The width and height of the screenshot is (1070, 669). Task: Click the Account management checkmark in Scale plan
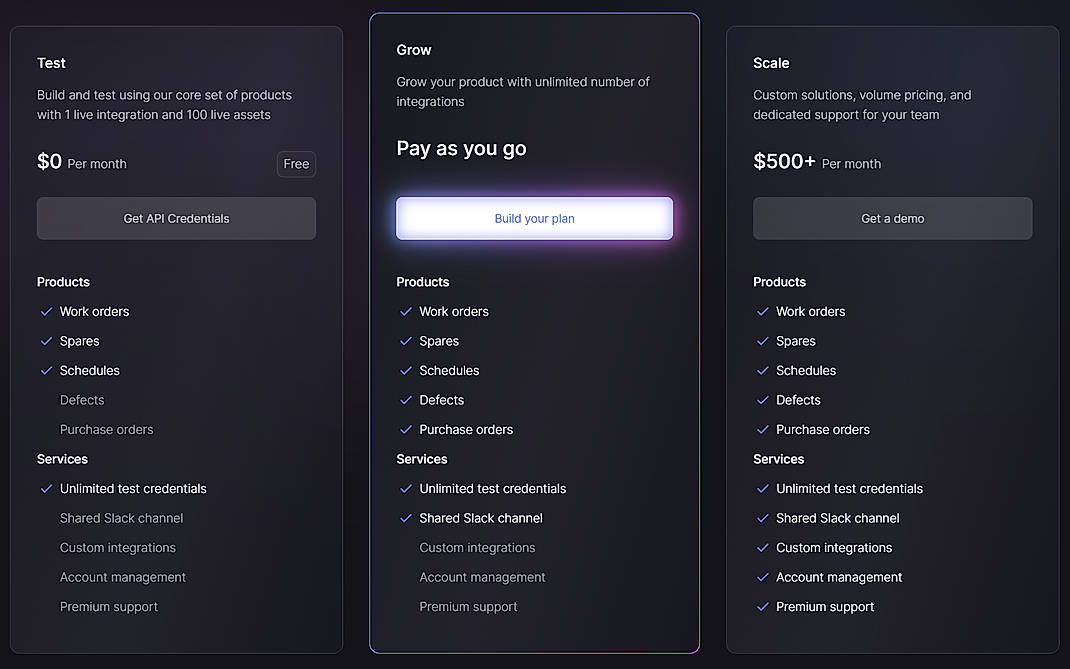pyautogui.click(x=762, y=578)
